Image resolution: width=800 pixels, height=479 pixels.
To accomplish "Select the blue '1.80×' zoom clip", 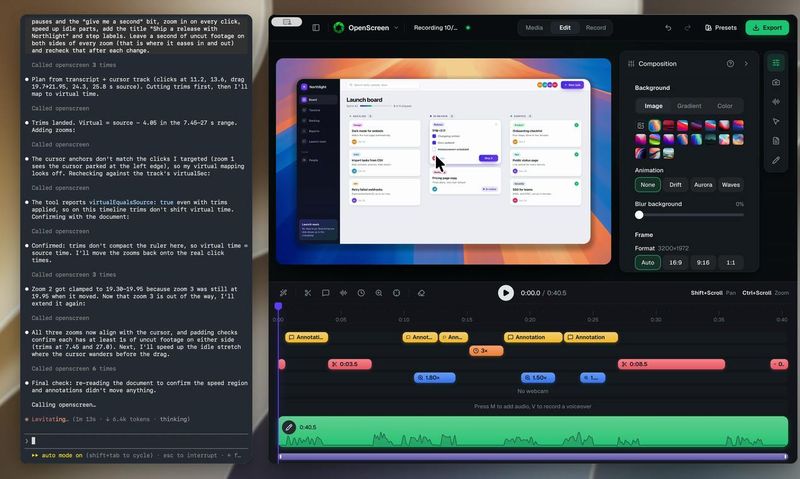I will point(434,377).
